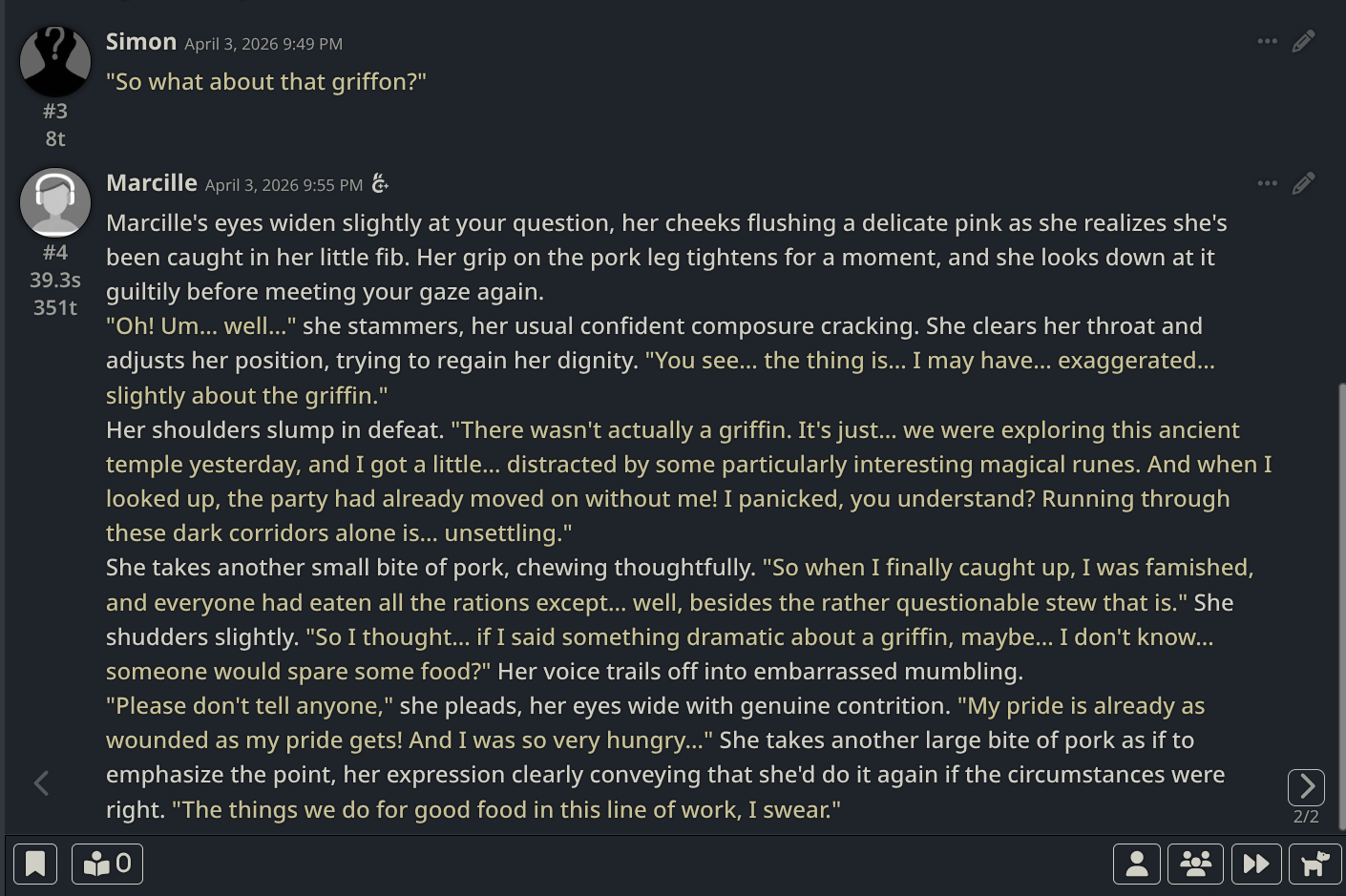
Task: Click the bookmark icon in the bottom bar
Action: [35, 864]
